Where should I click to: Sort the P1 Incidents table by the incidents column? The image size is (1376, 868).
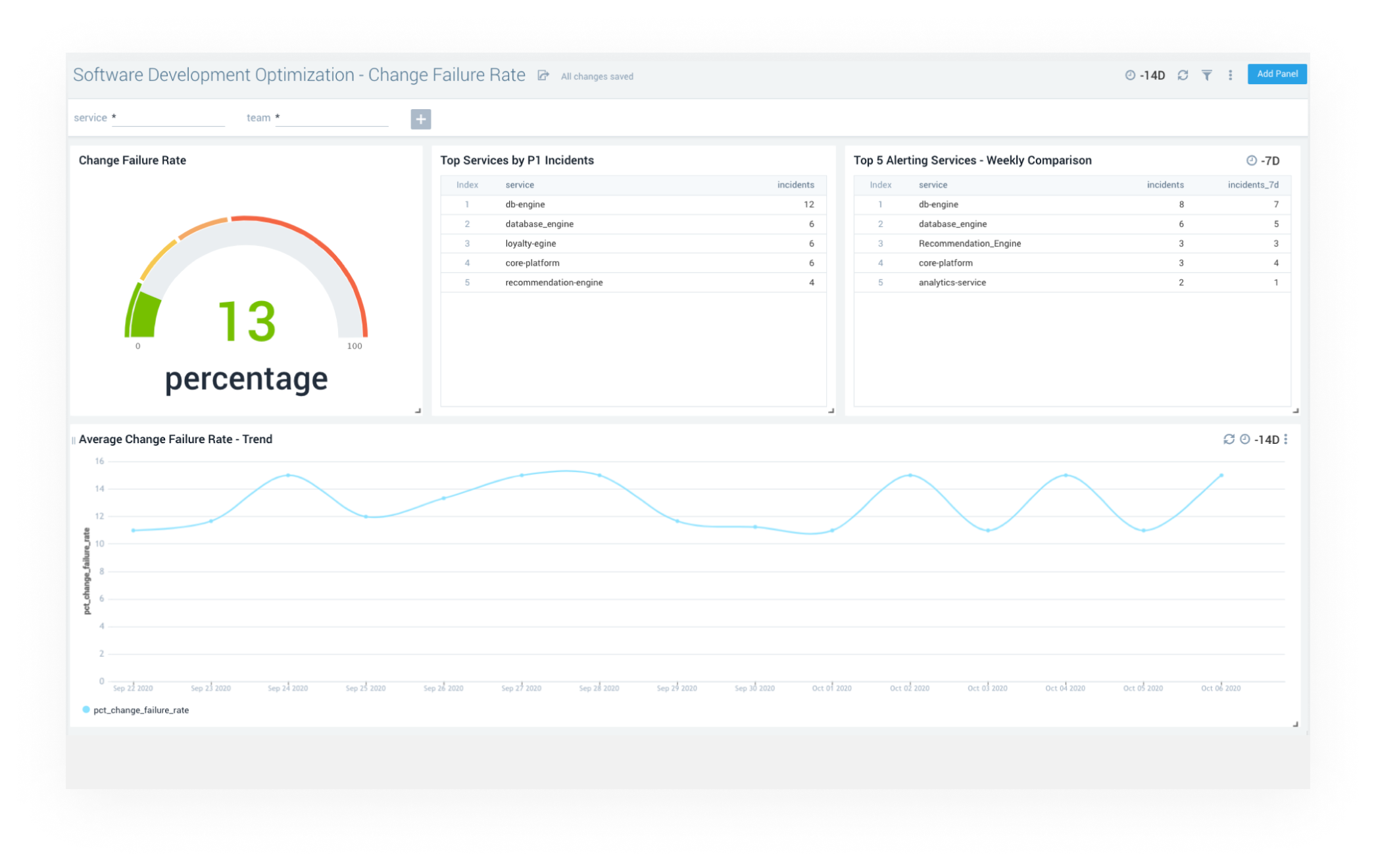(x=796, y=185)
